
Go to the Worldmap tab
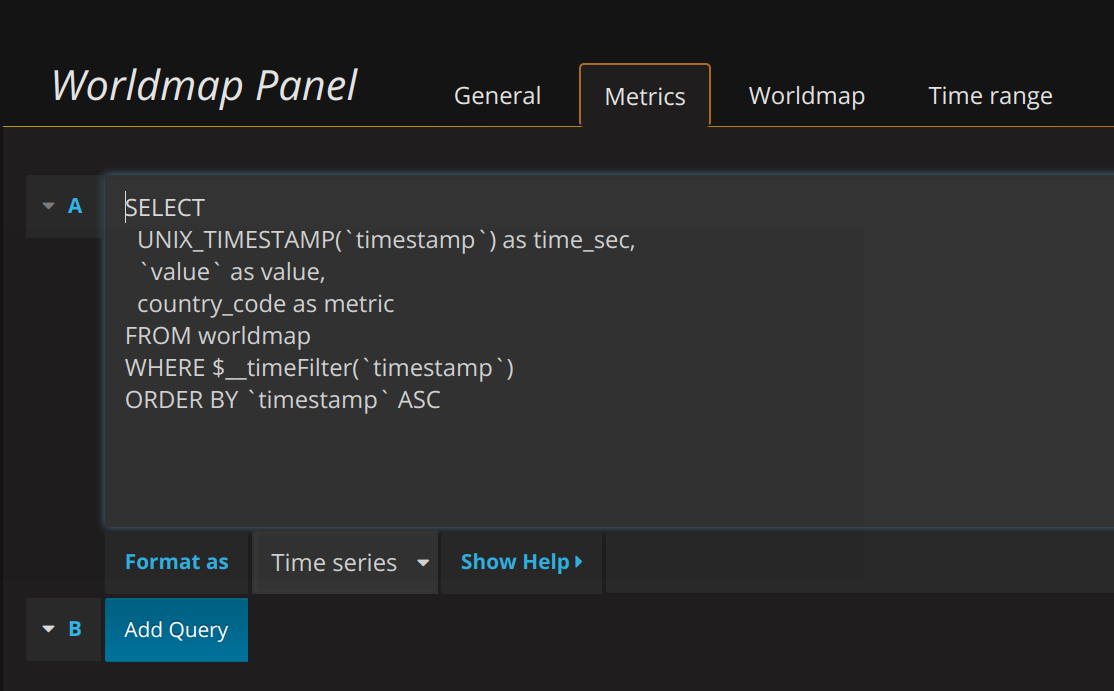[x=806, y=95]
